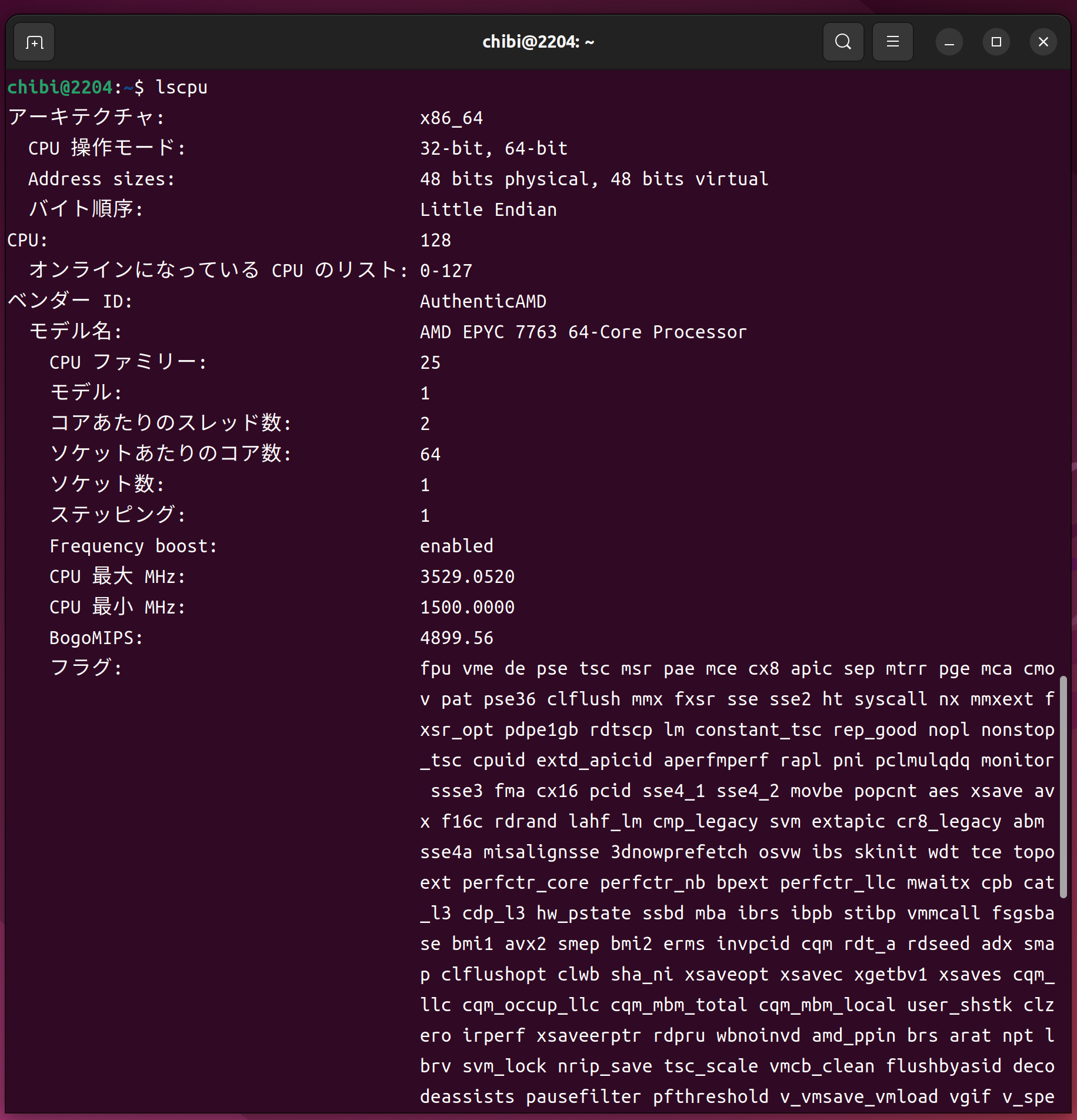This screenshot has height=1120, width=1077.
Task: Minimize the terminal window
Action: [x=949, y=42]
